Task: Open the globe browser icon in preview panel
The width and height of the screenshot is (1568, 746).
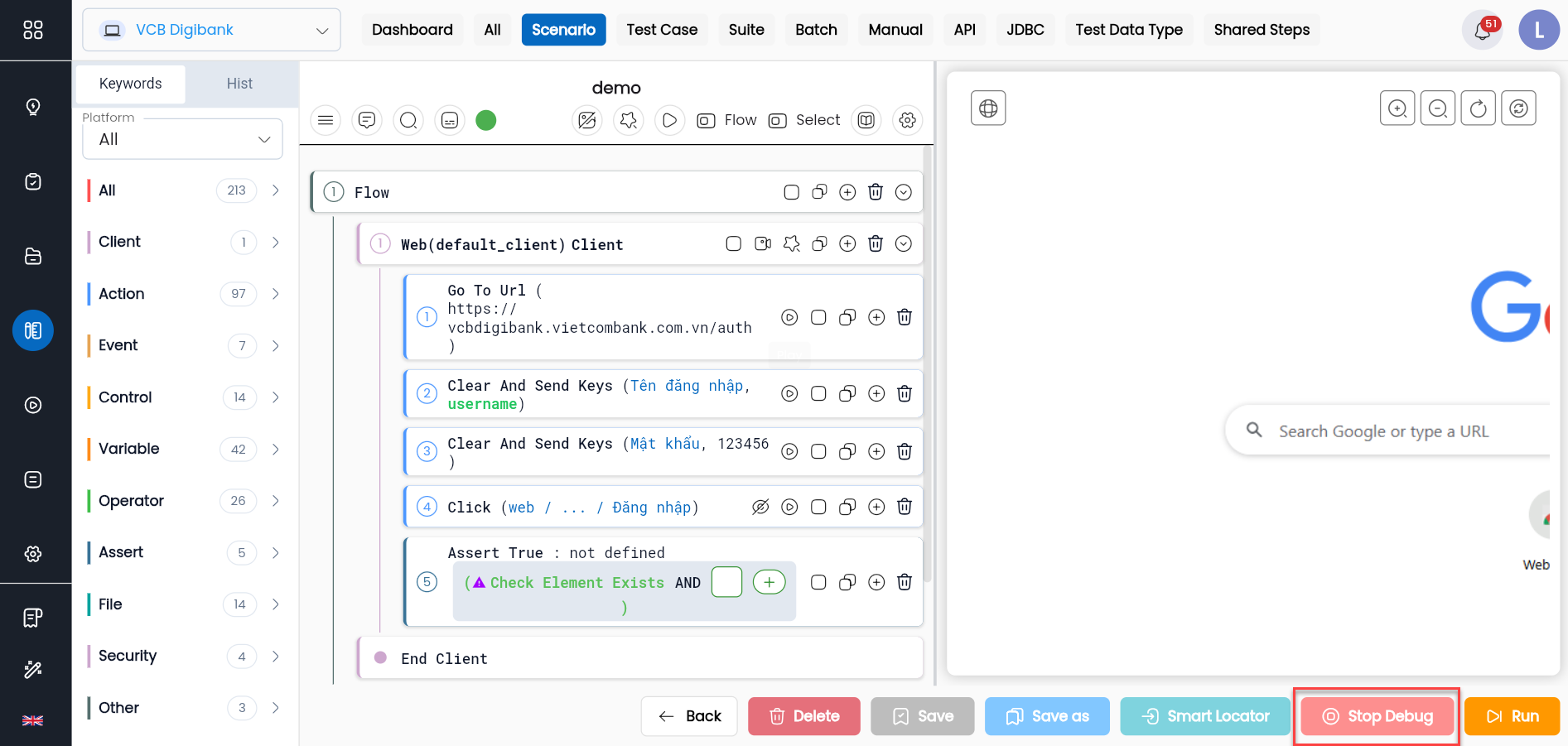Action: pyautogui.click(x=988, y=108)
